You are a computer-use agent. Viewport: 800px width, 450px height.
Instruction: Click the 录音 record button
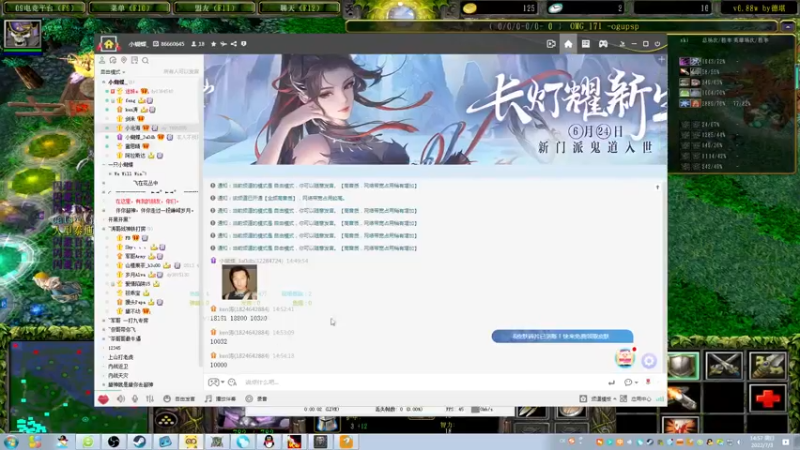point(257,399)
